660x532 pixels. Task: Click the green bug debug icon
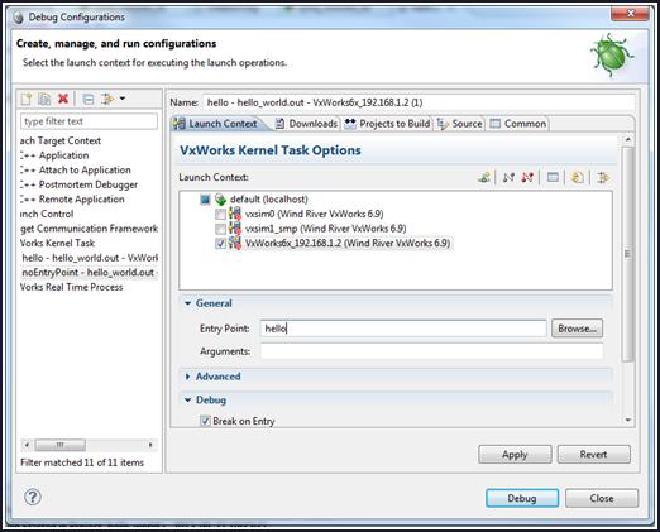click(611, 56)
